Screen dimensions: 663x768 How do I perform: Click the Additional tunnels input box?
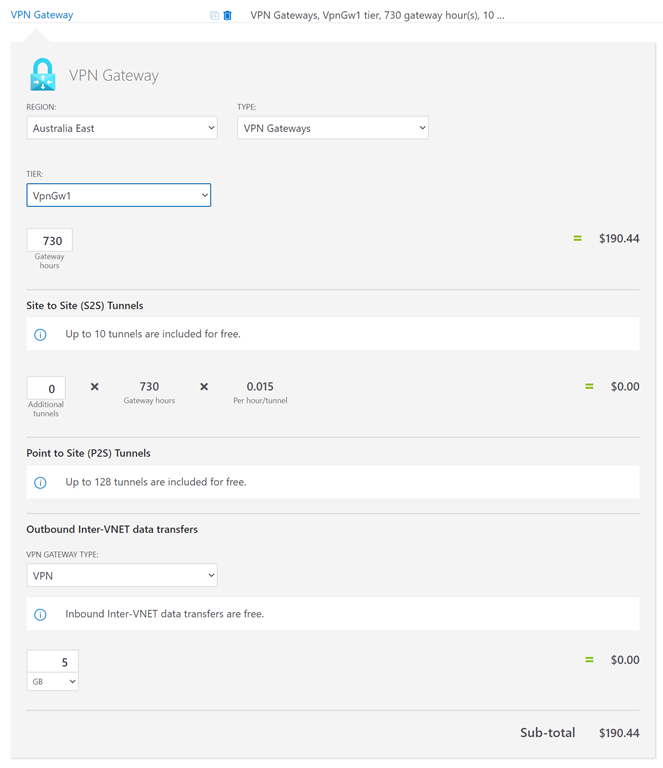(x=46, y=389)
